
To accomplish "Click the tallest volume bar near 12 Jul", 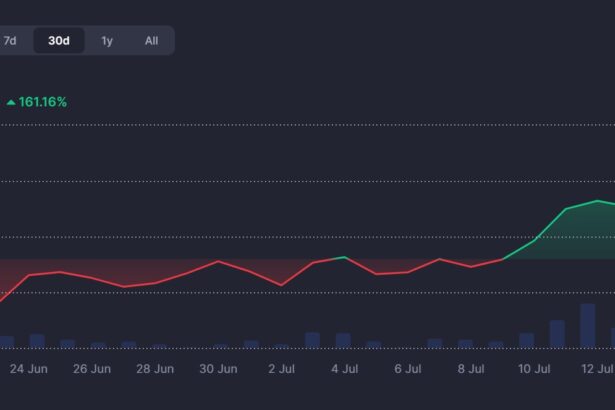I will pos(588,326).
